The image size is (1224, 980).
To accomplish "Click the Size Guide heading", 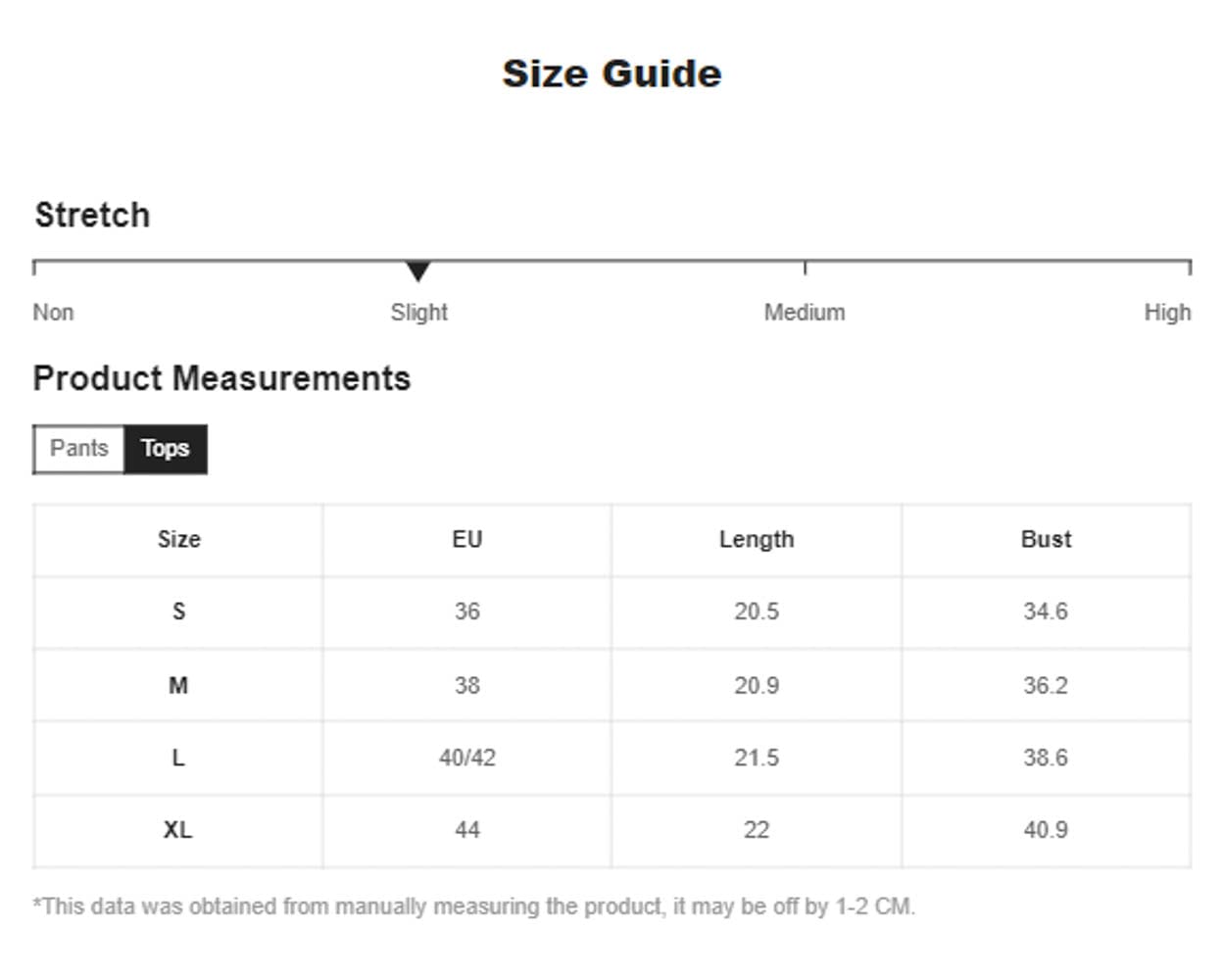I will click(612, 73).
